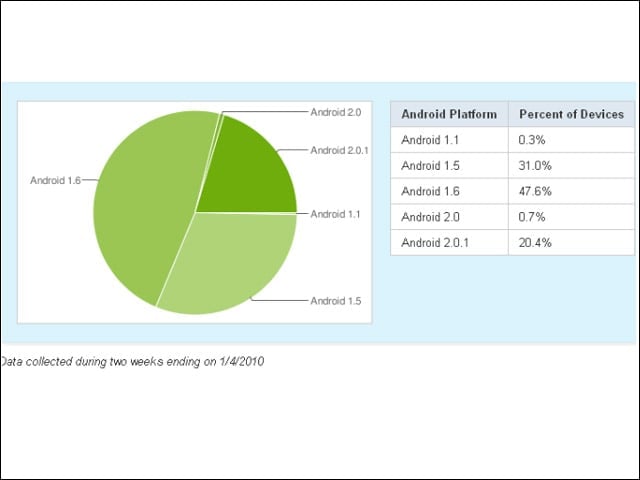Select the 'Android 2.0' pie chart label
This screenshot has height=480, width=640.
[336, 112]
